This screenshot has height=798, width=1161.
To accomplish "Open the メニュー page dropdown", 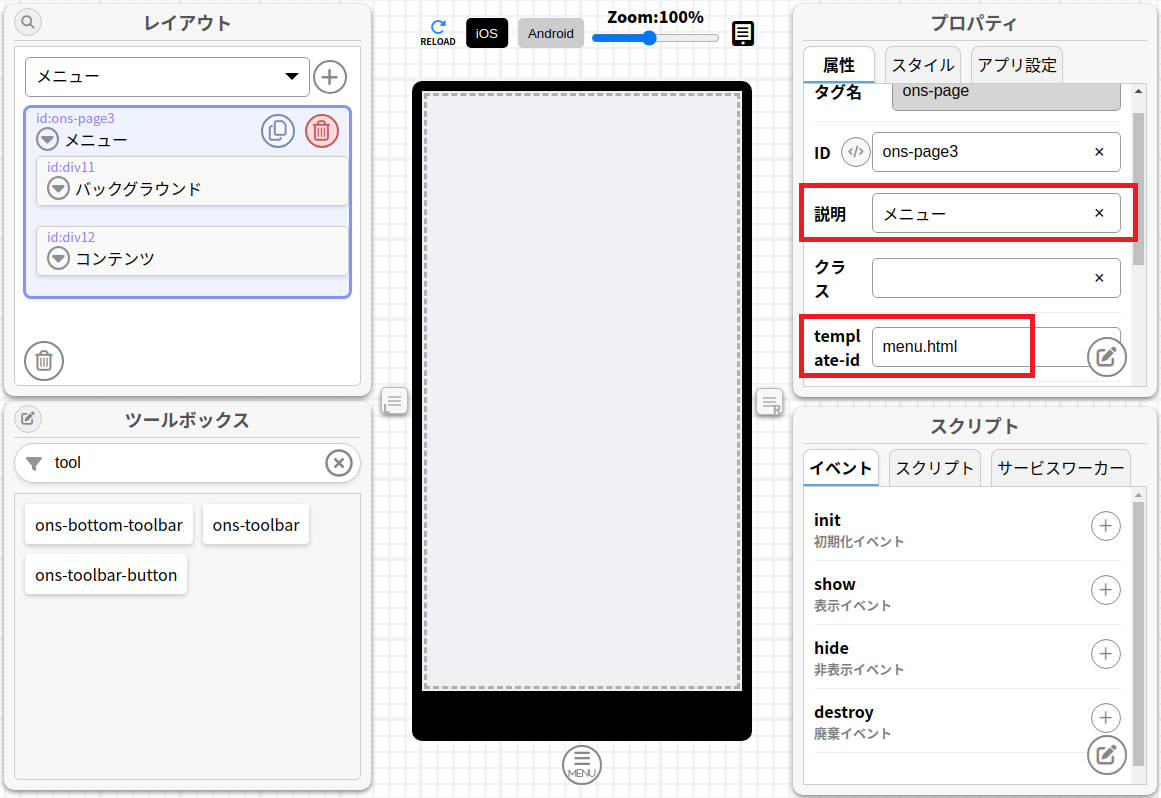I will (x=167, y=77).
